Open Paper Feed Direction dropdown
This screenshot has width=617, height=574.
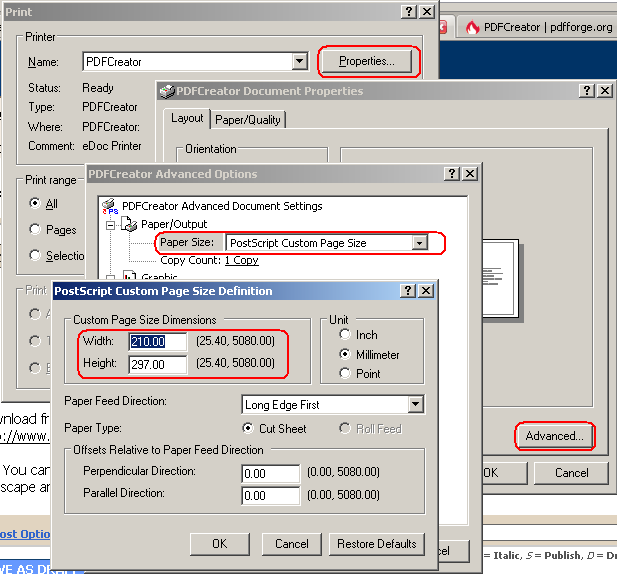[416, 404]
